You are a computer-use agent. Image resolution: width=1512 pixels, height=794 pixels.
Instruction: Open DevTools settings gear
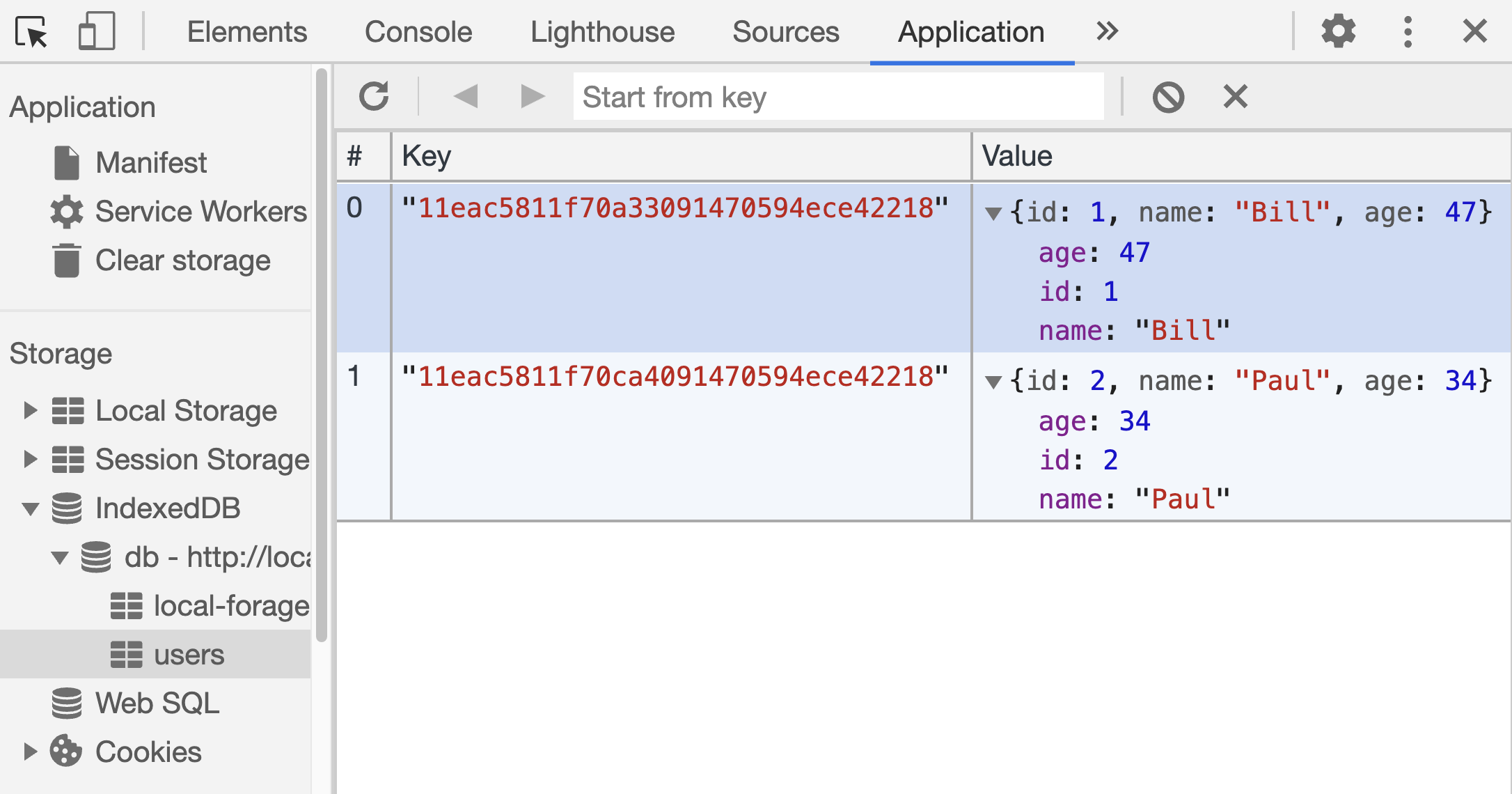[1338, 32]
